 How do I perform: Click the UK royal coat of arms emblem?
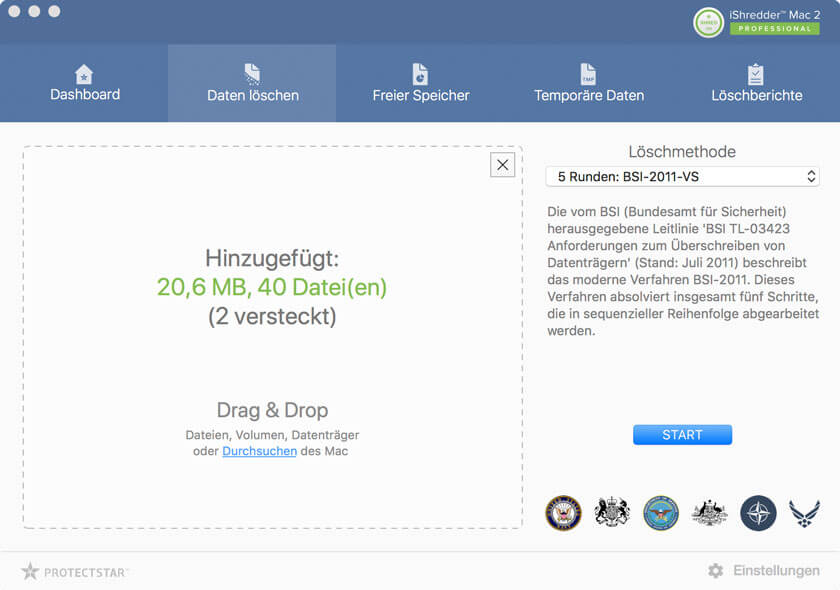point(612,512)
